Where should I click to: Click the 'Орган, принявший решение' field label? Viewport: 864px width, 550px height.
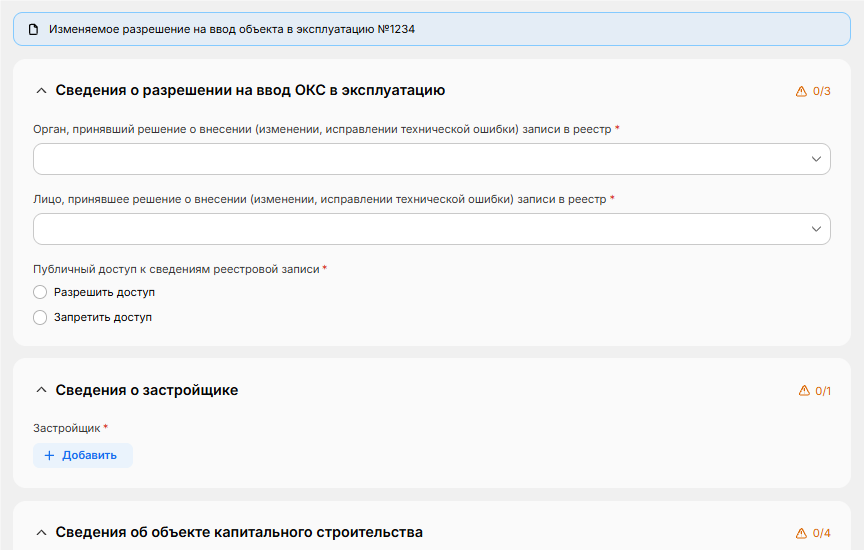(x=322, y=129)
